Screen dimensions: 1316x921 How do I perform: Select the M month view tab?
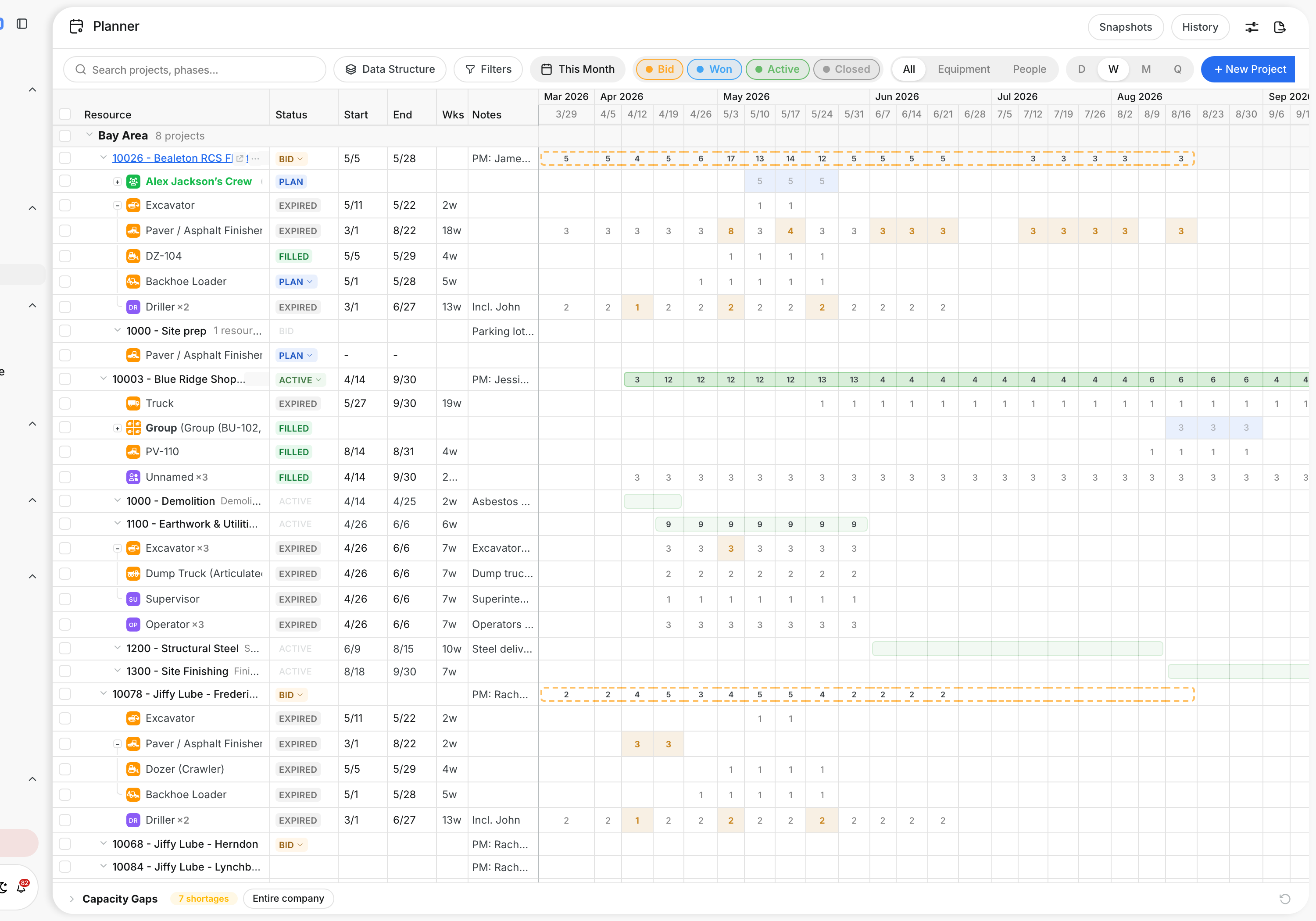click(1146, 69)
